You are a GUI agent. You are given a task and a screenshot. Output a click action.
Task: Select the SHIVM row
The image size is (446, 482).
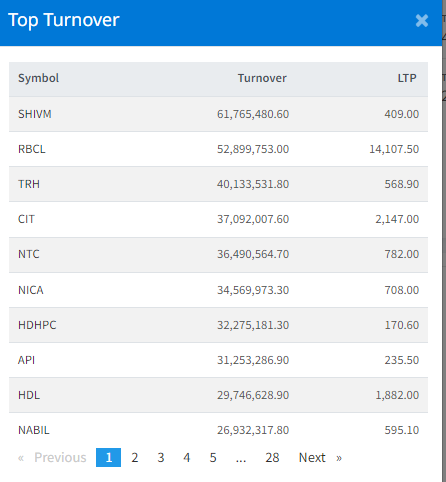pos(218,114)
